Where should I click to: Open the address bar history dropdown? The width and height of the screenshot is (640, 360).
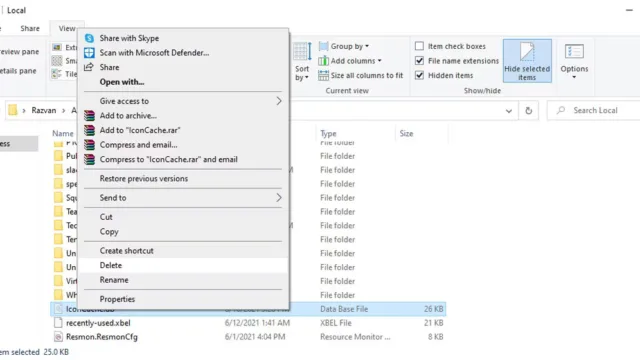509,111
